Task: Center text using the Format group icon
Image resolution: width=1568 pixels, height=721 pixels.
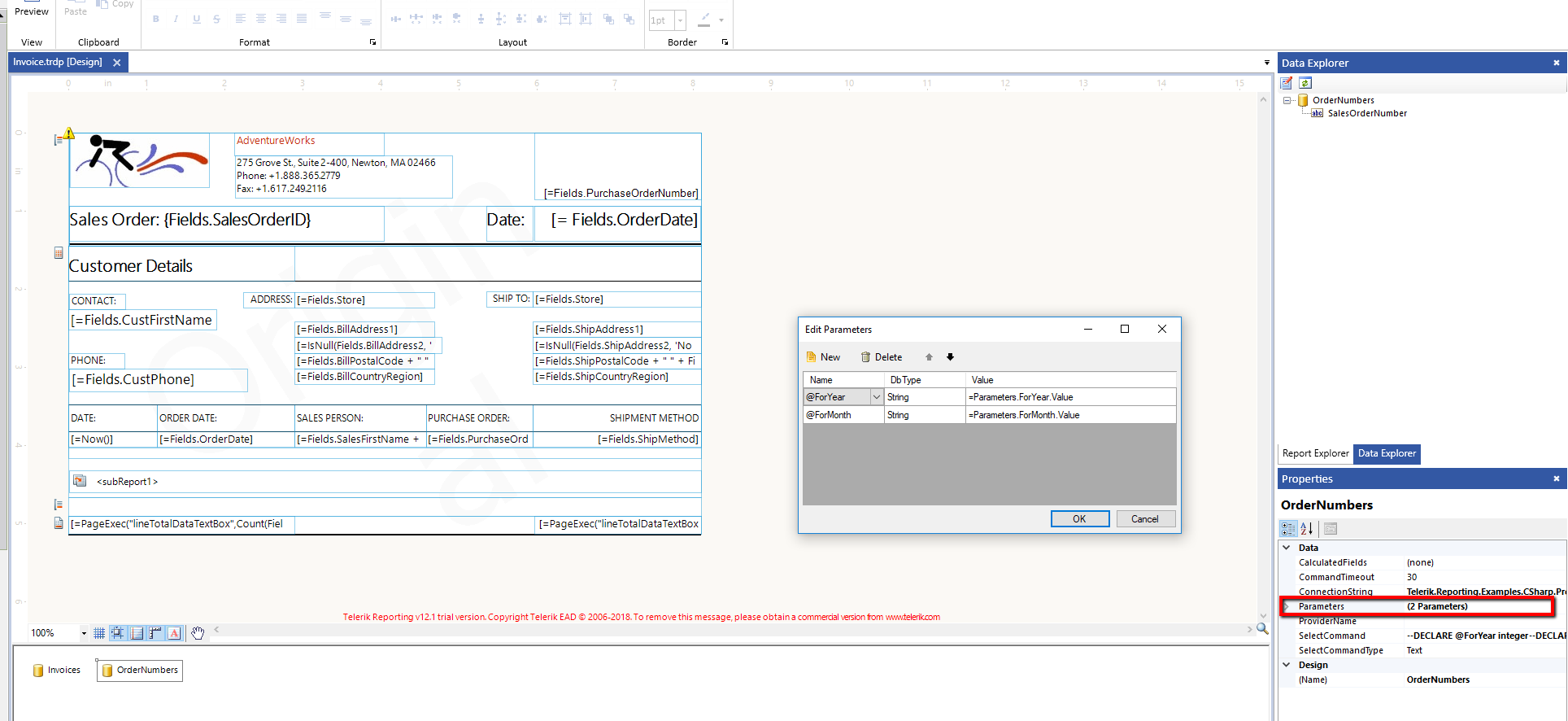Action: (x=261, y=19)
